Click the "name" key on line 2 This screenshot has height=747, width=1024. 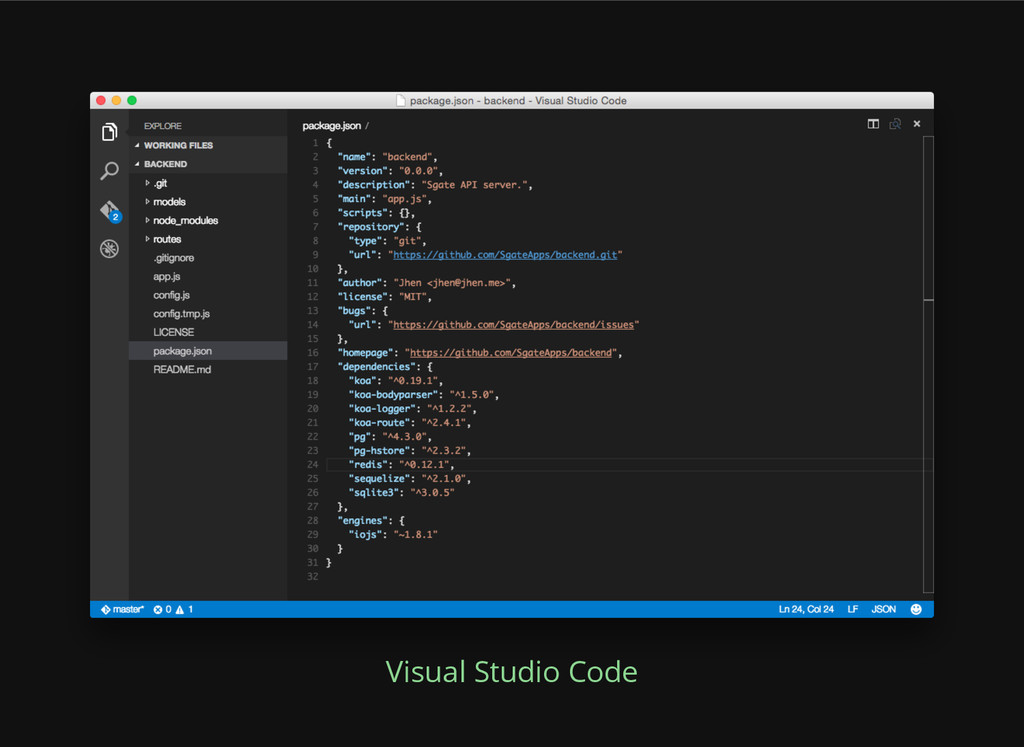354,157
